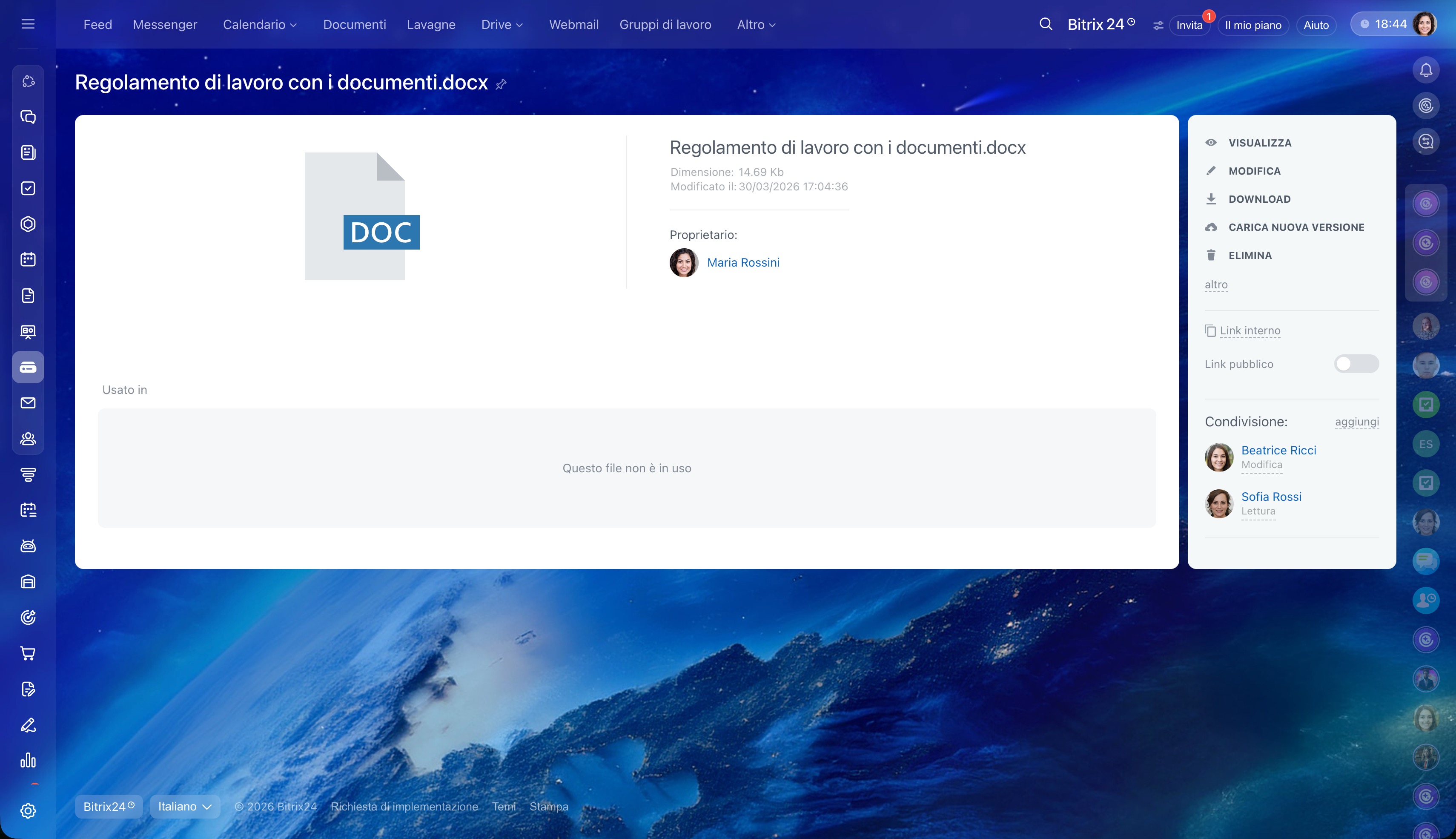Image resolution: width=1456 pixels, height=839 pixels.
Task: Open the Webmail menu item
Action: (x=573, y=25)
